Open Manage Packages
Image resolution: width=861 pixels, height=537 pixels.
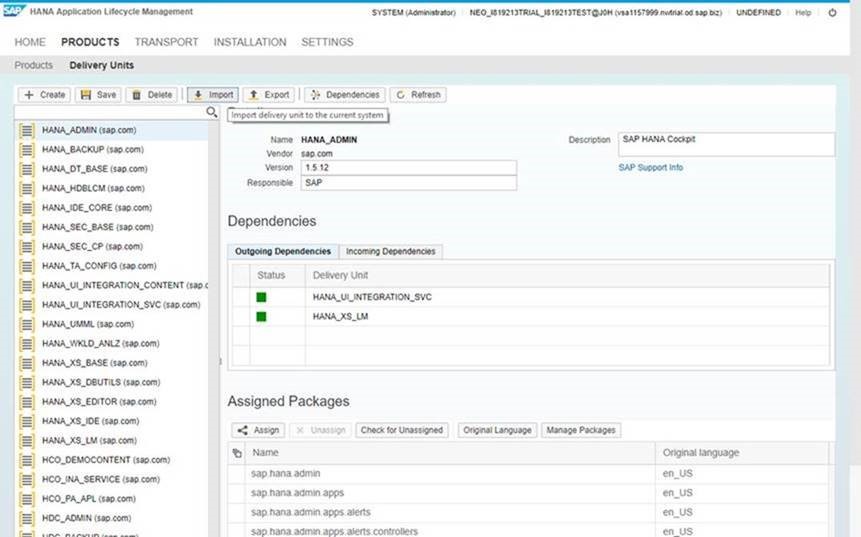point(581,430)
